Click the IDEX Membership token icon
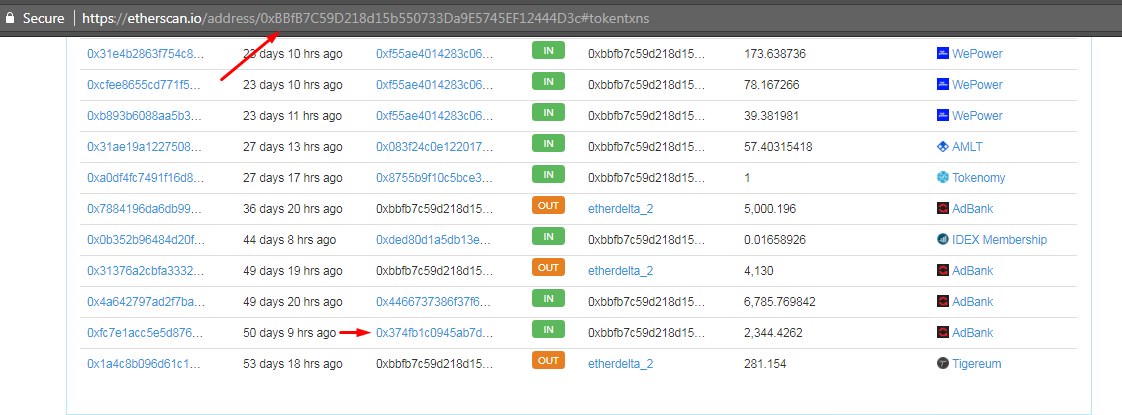Screen dimensions: 1122x415 click(942, 240)
